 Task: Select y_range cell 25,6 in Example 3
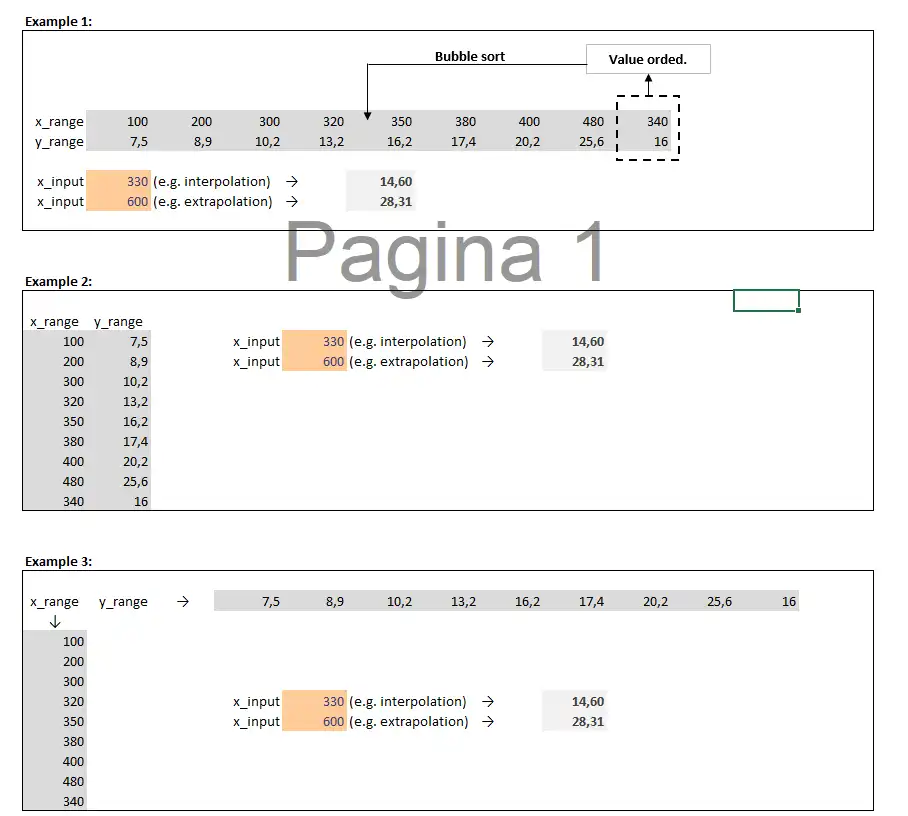pos(702,602)
